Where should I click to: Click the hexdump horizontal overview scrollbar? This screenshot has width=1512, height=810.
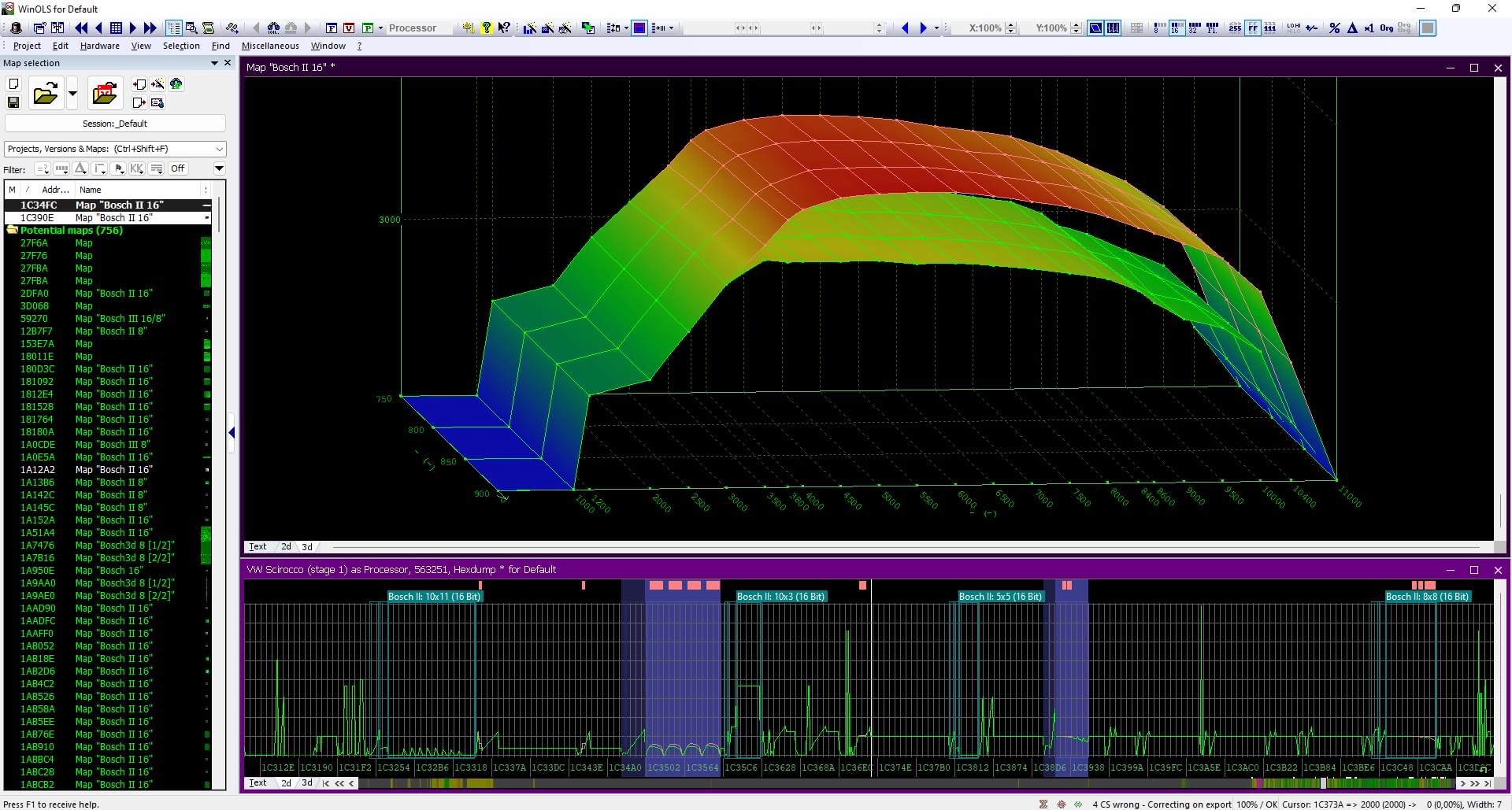[906, 783]
